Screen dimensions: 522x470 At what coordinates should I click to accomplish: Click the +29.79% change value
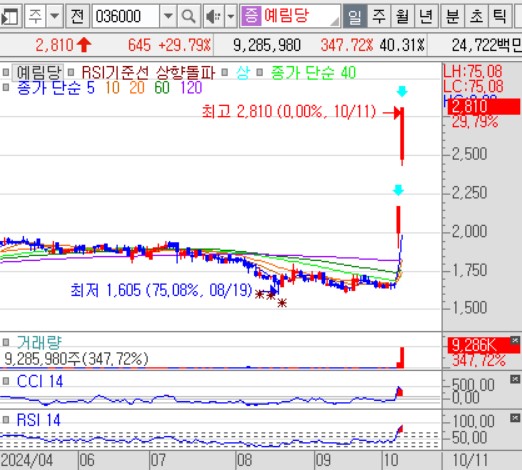click(185, 45)
